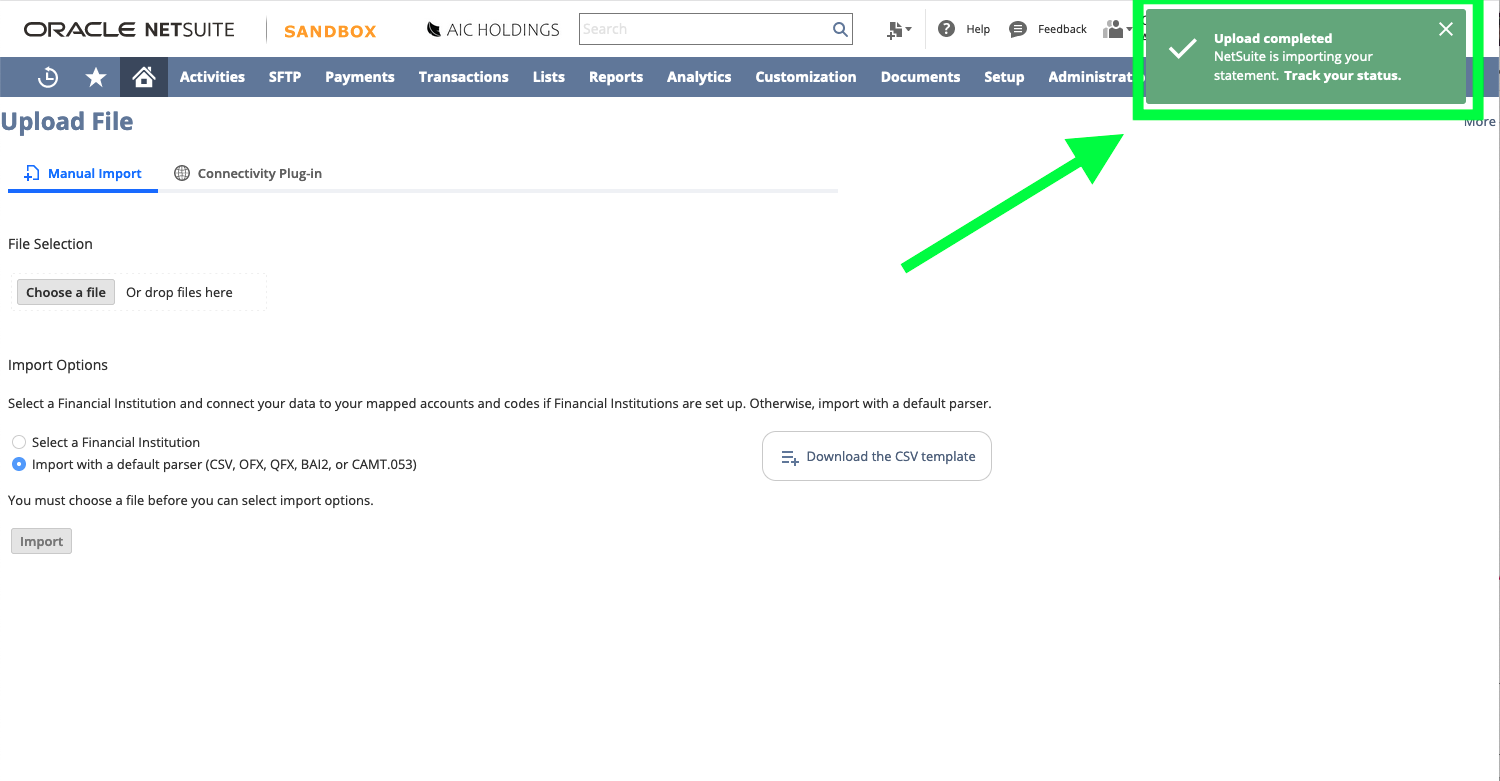Click the 'Upload completed' notification title
The height and width of the screenshot is (781, 1500).
(1273, 38)
